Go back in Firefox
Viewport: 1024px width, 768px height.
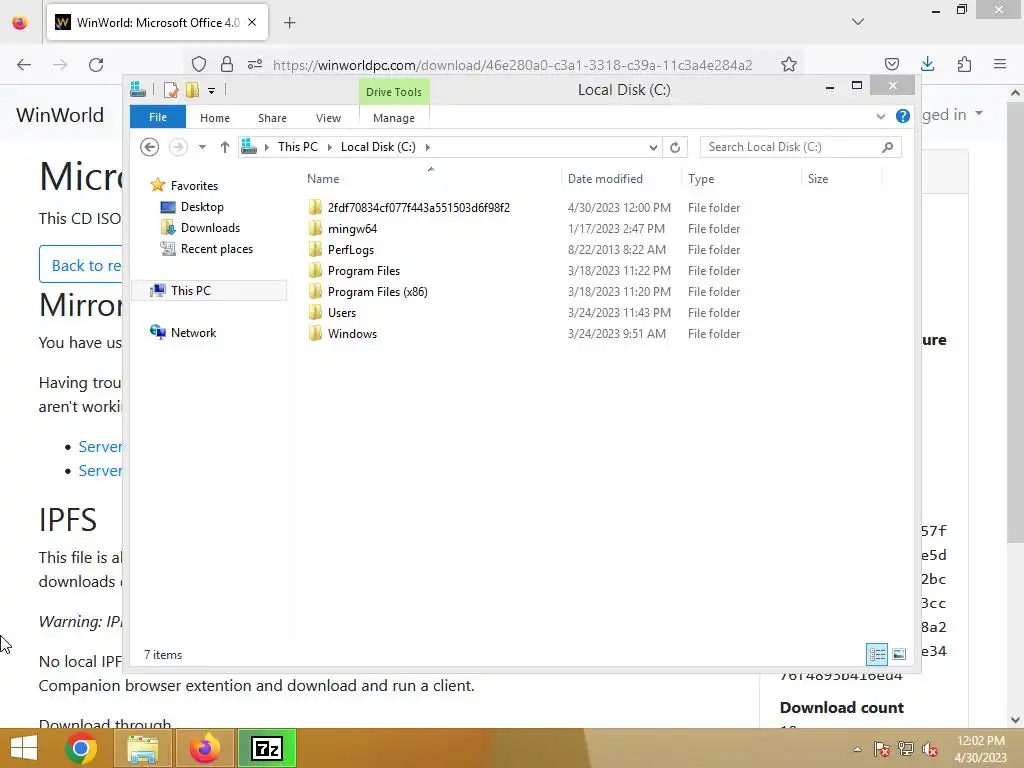pyautogui.click(x=24, y=64)
